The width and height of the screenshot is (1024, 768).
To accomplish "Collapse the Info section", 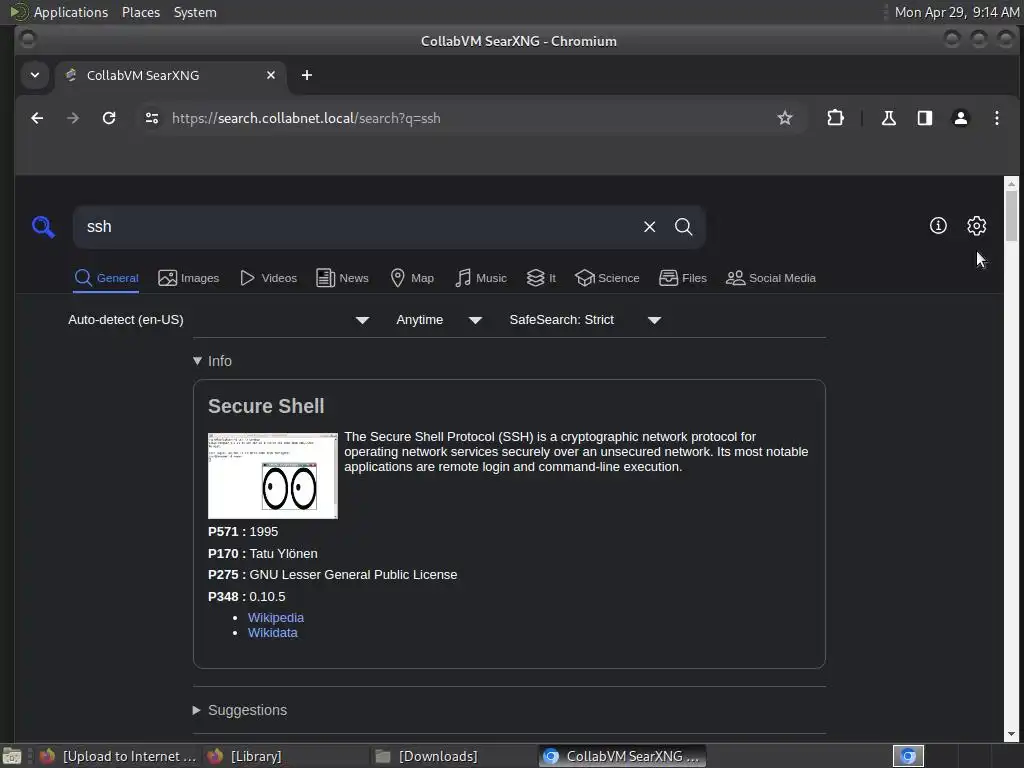I will [x=212, y=361].
